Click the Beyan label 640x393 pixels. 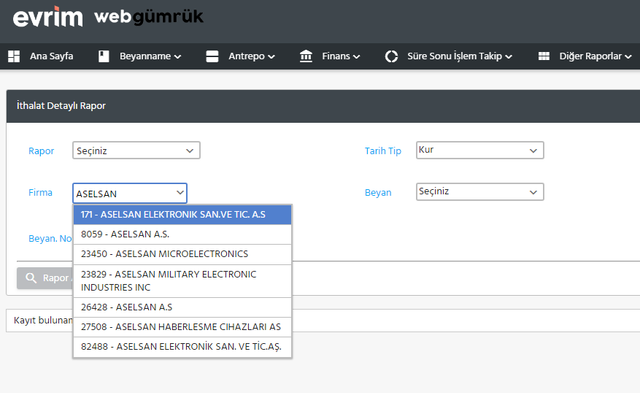point(378,192)
